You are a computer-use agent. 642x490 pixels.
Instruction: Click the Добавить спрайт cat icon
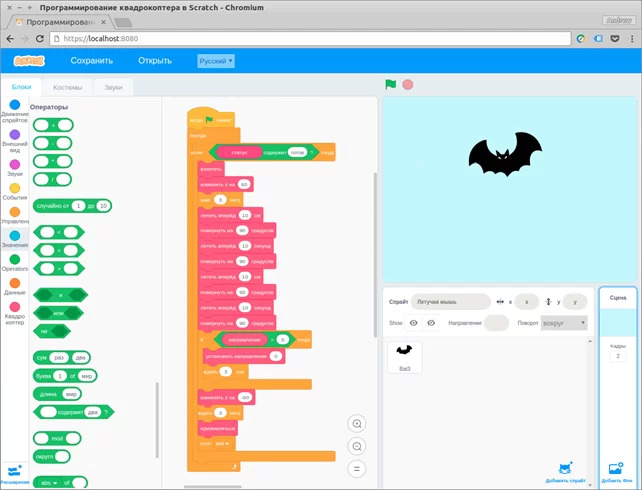pyautogui.click(x=565, y=468)
